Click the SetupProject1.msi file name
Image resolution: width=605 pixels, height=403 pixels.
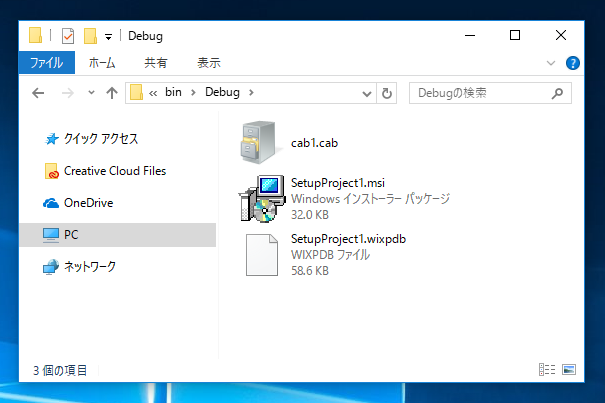pos(338,183)
